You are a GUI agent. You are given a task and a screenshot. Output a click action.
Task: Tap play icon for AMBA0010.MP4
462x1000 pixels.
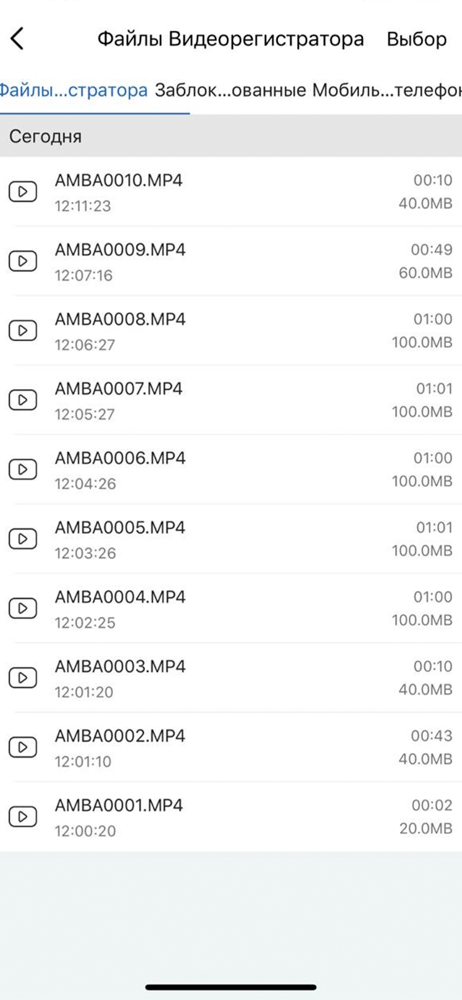tap(22, 191)
